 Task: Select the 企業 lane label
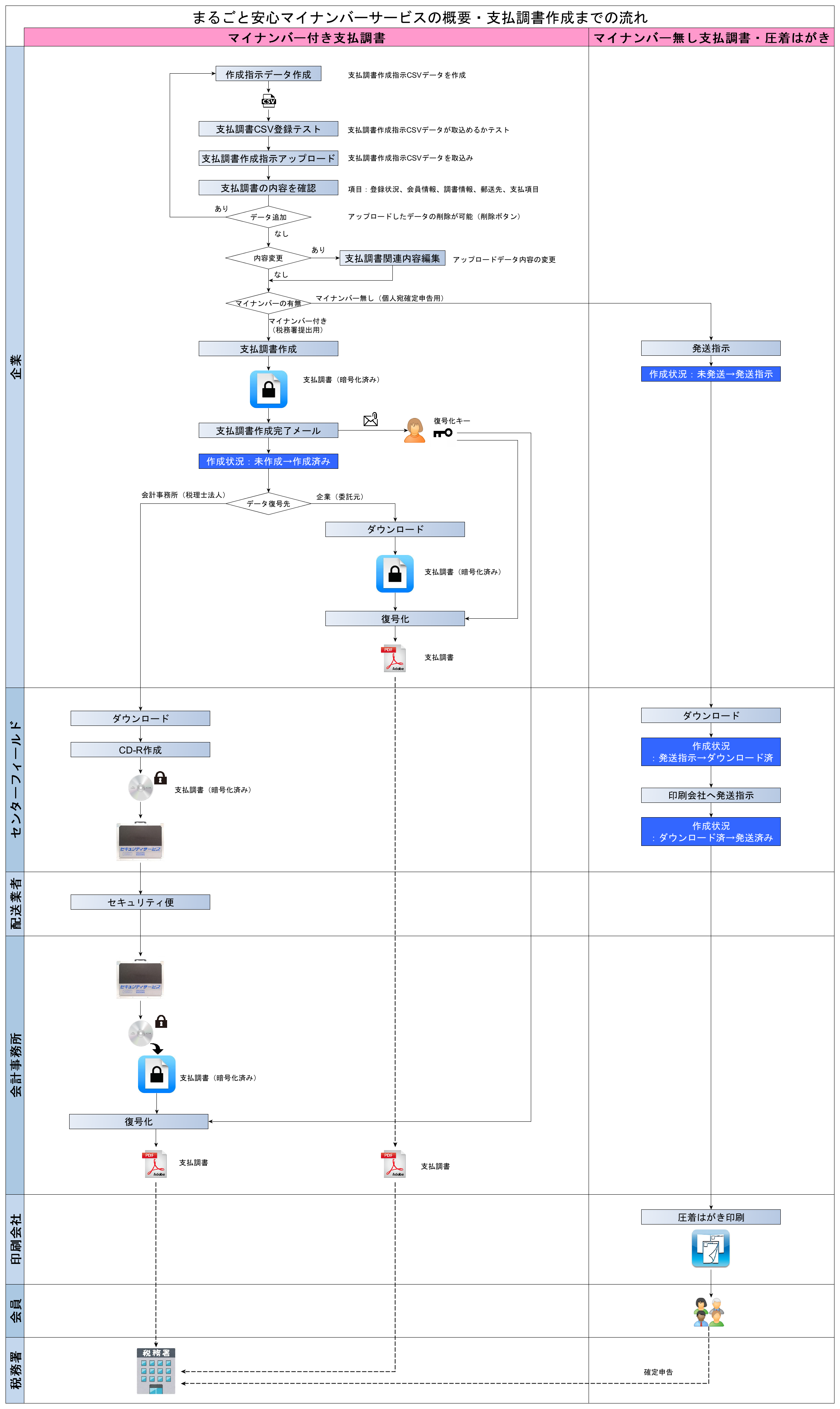click(x=15, y=366)
